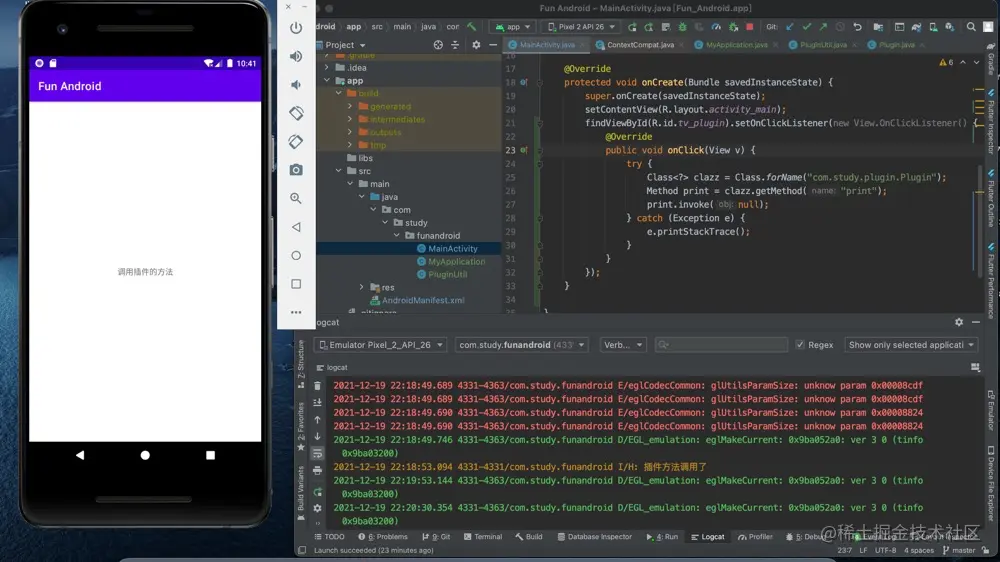The width and height of the screenshot is (1000, 562).
Task: Click the master git branch in status bar
Action: click(959, 550)
